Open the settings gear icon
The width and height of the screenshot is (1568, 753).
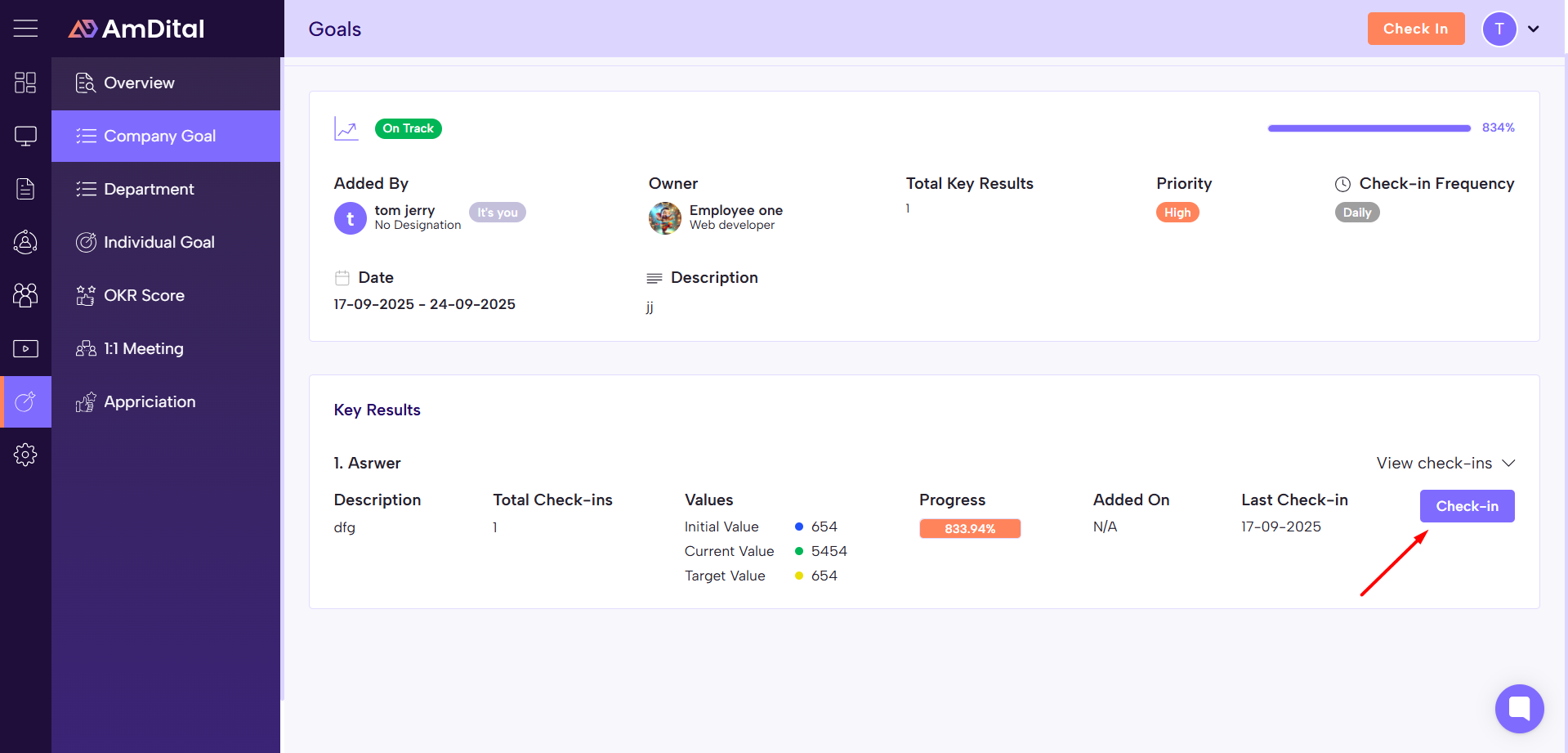point(25,455)
